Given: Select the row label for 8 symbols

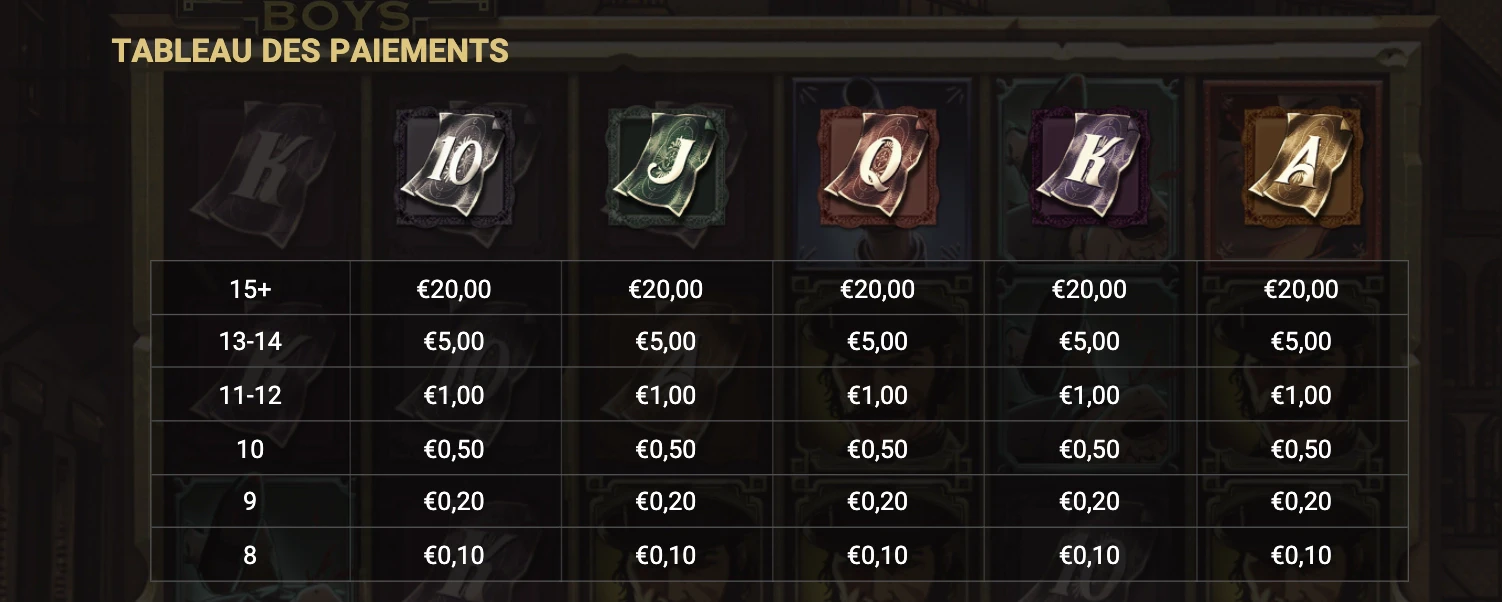Looking at the screenshot, I should click(250, 555).
